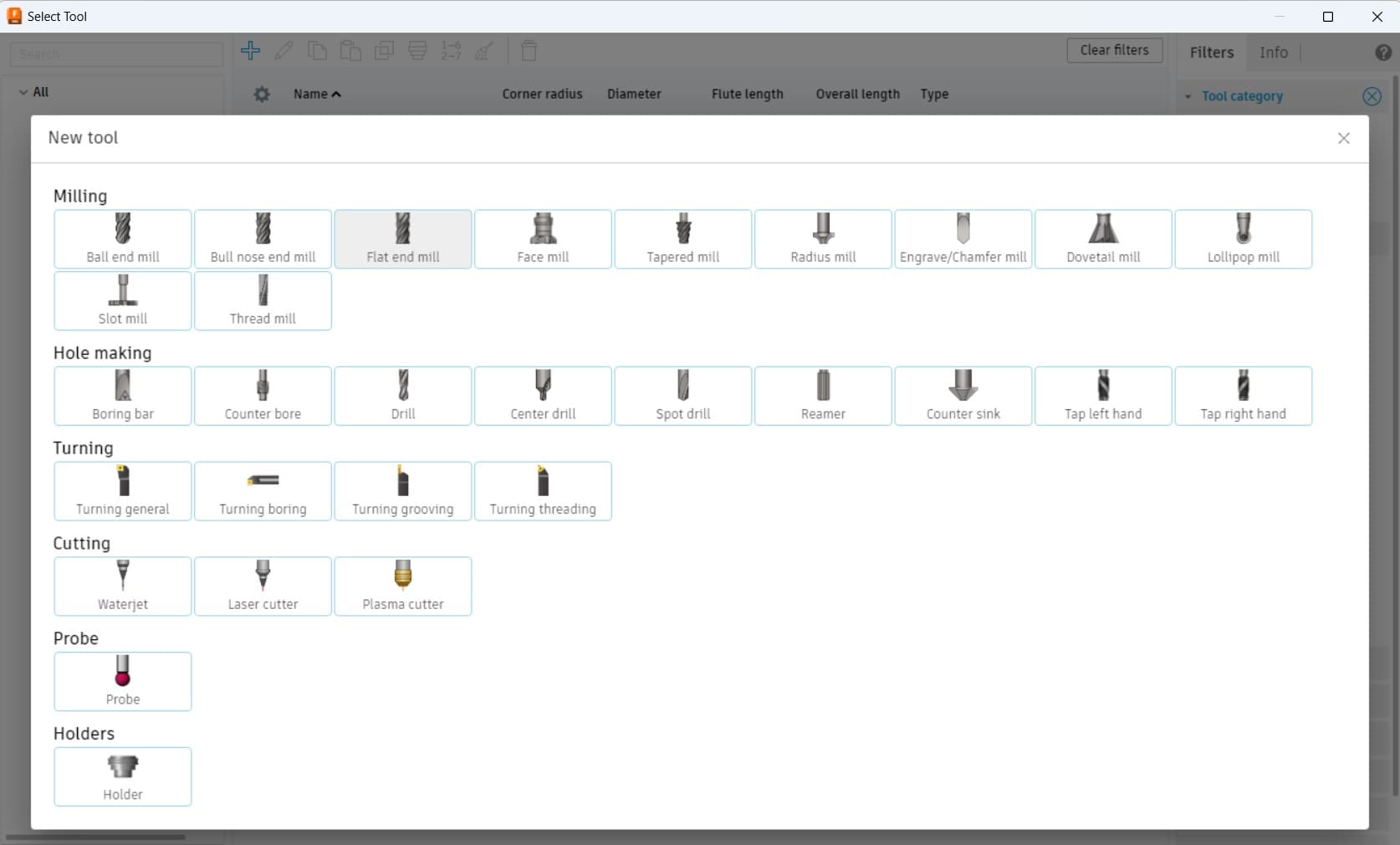The image size is (1400, 845).
Task: Select the Radius mill tool
Action: tap(823, 239)
